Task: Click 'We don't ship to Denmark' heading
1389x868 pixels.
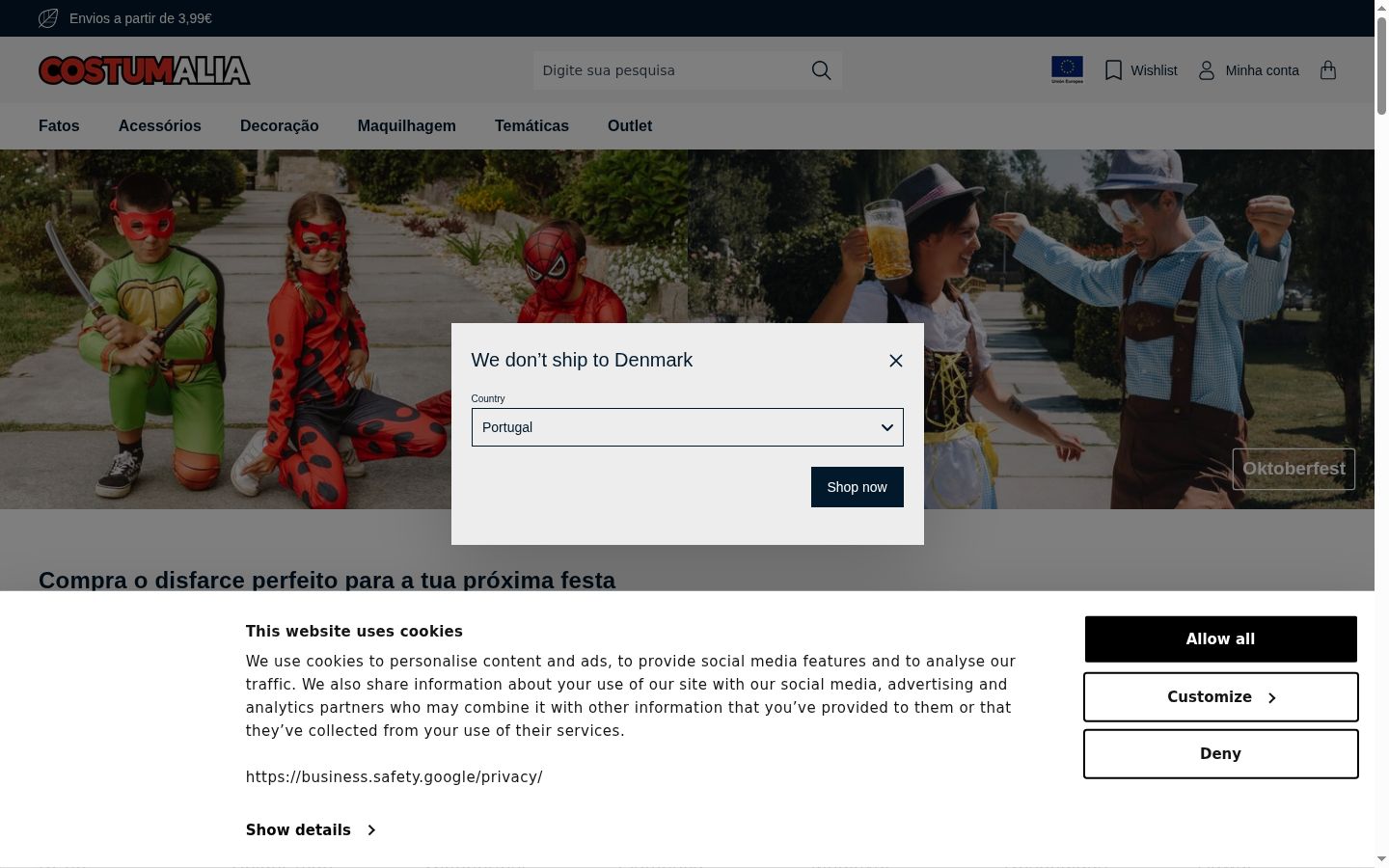Action: pos(582,360)
